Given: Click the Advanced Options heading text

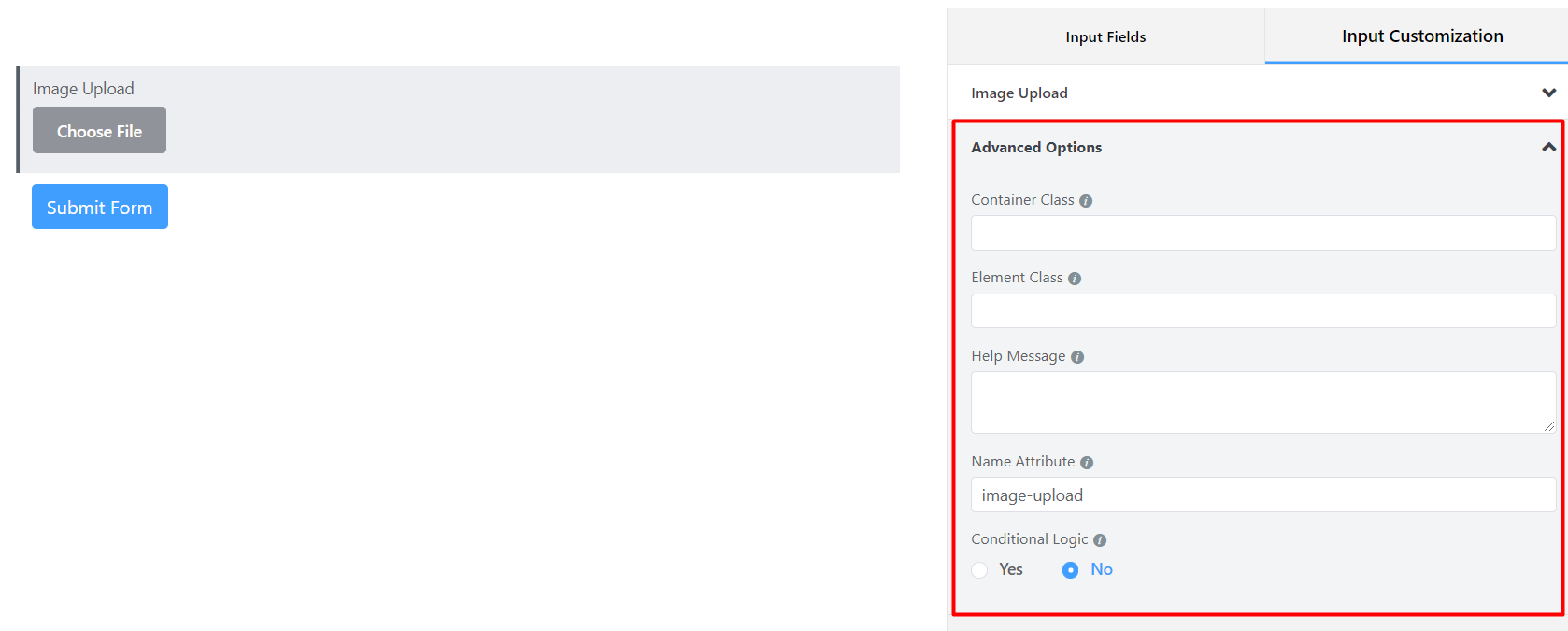Looking at the screenshot, I should 1036,148.
